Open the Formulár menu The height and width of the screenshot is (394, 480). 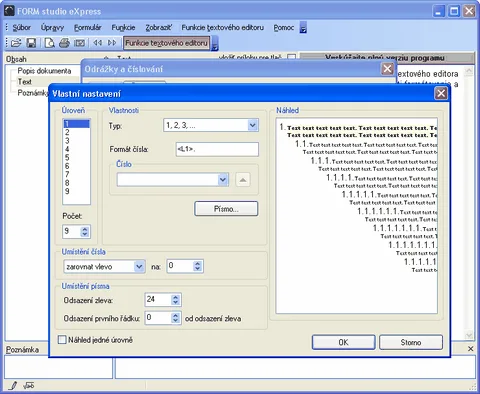tap(87, 28)
